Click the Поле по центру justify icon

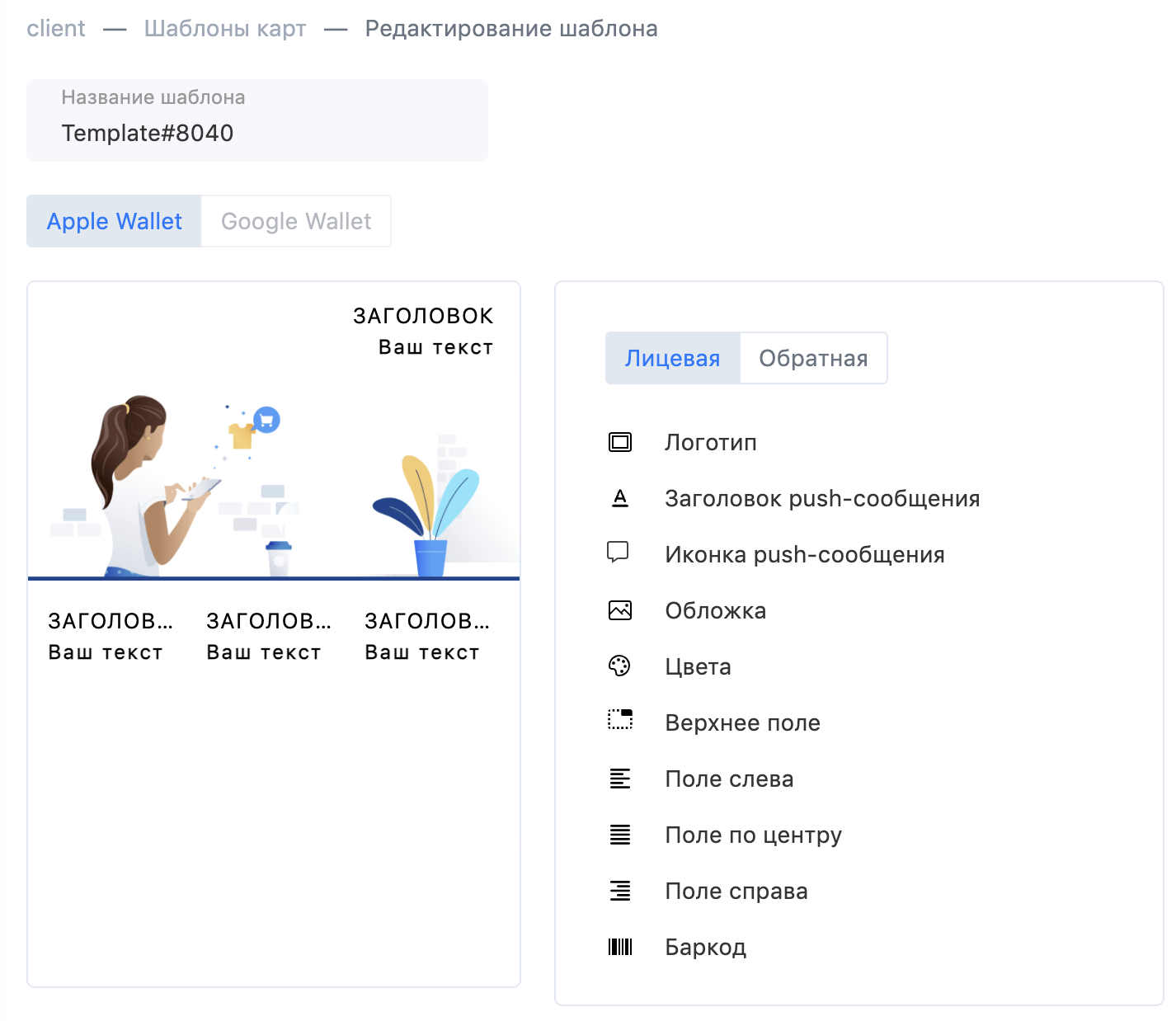(x=620, y=835)
